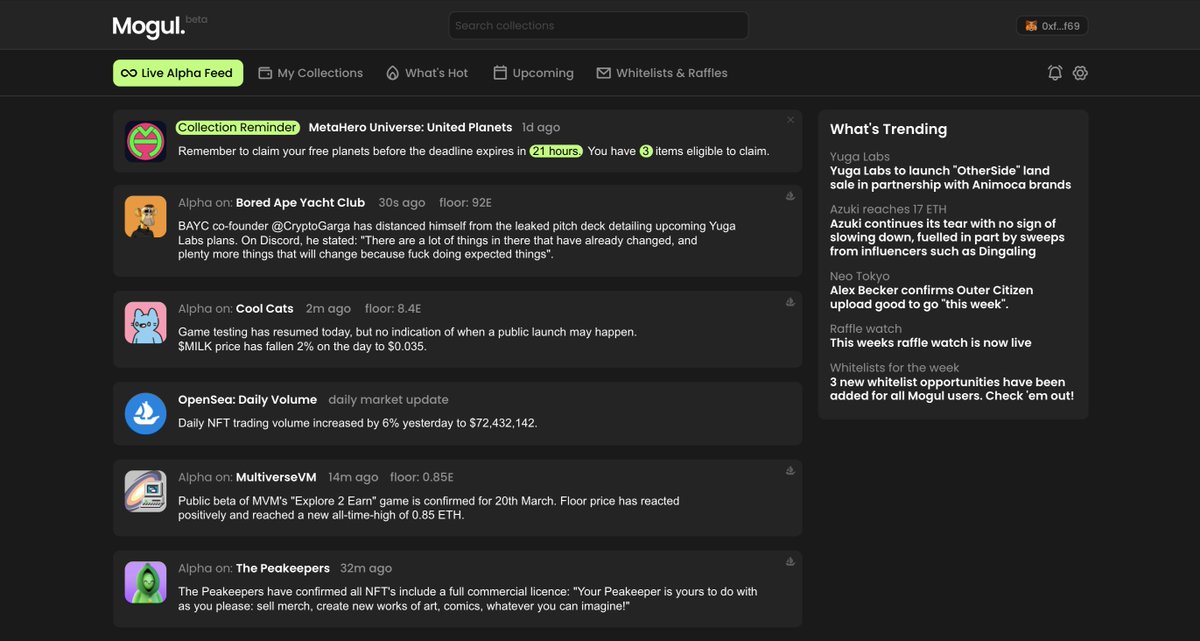1200x641 pixels.
Task: Click the BAYC co-founder @CryptoGarga post text
Action: [x=457, y=240]
